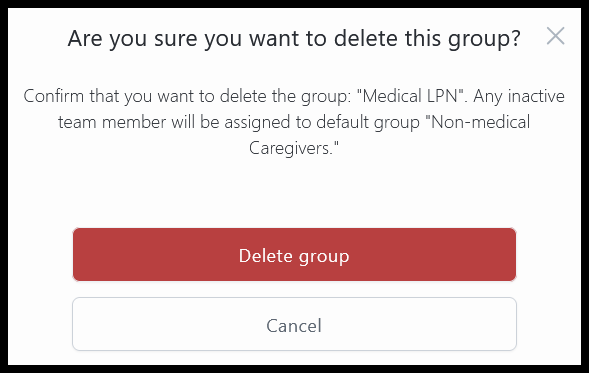589x373 pixels.
Task: Select the Delete group option
Action: pyautogui.click(x=294, y=254)
